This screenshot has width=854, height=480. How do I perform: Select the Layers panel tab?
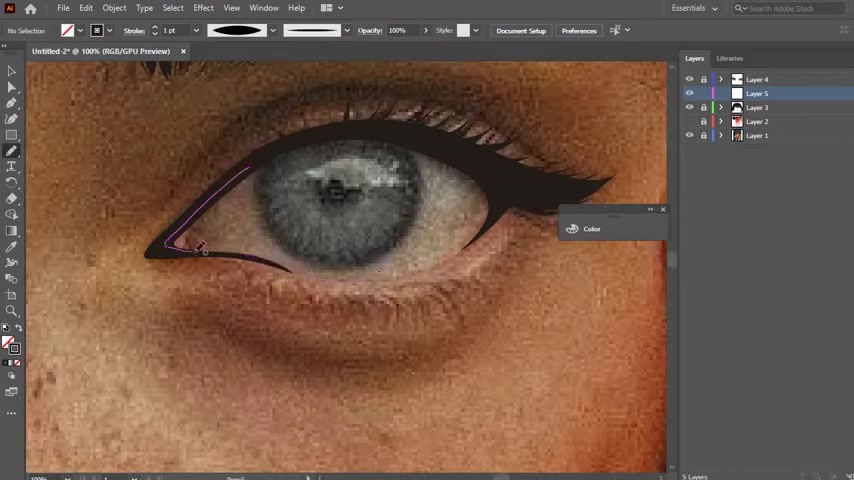point(694,58)
